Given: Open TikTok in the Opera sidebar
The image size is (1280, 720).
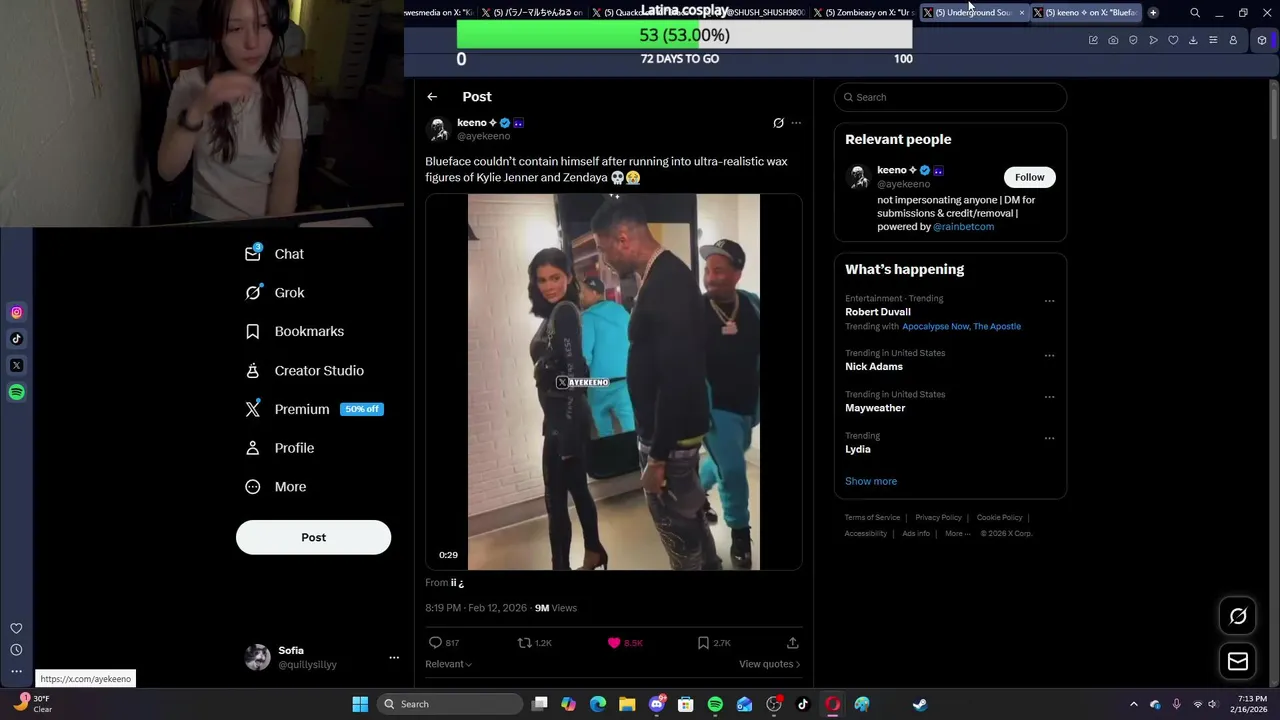Looking at the screenshot, I should (x=16, y=339).
